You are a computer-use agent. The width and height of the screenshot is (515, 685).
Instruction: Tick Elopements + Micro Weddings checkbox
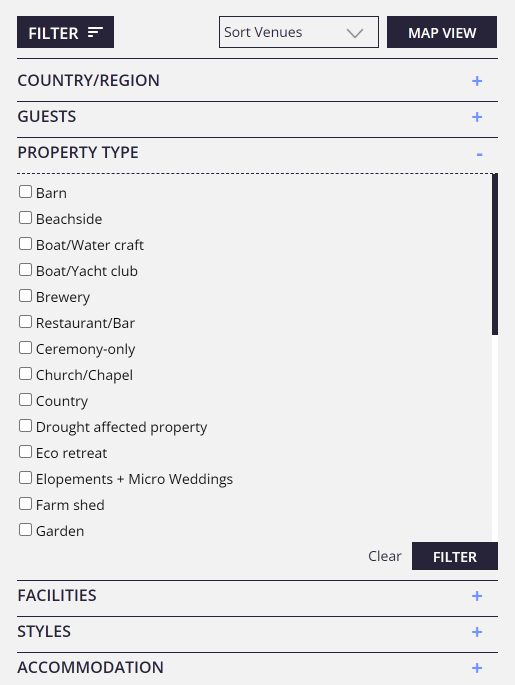(25, 477)
